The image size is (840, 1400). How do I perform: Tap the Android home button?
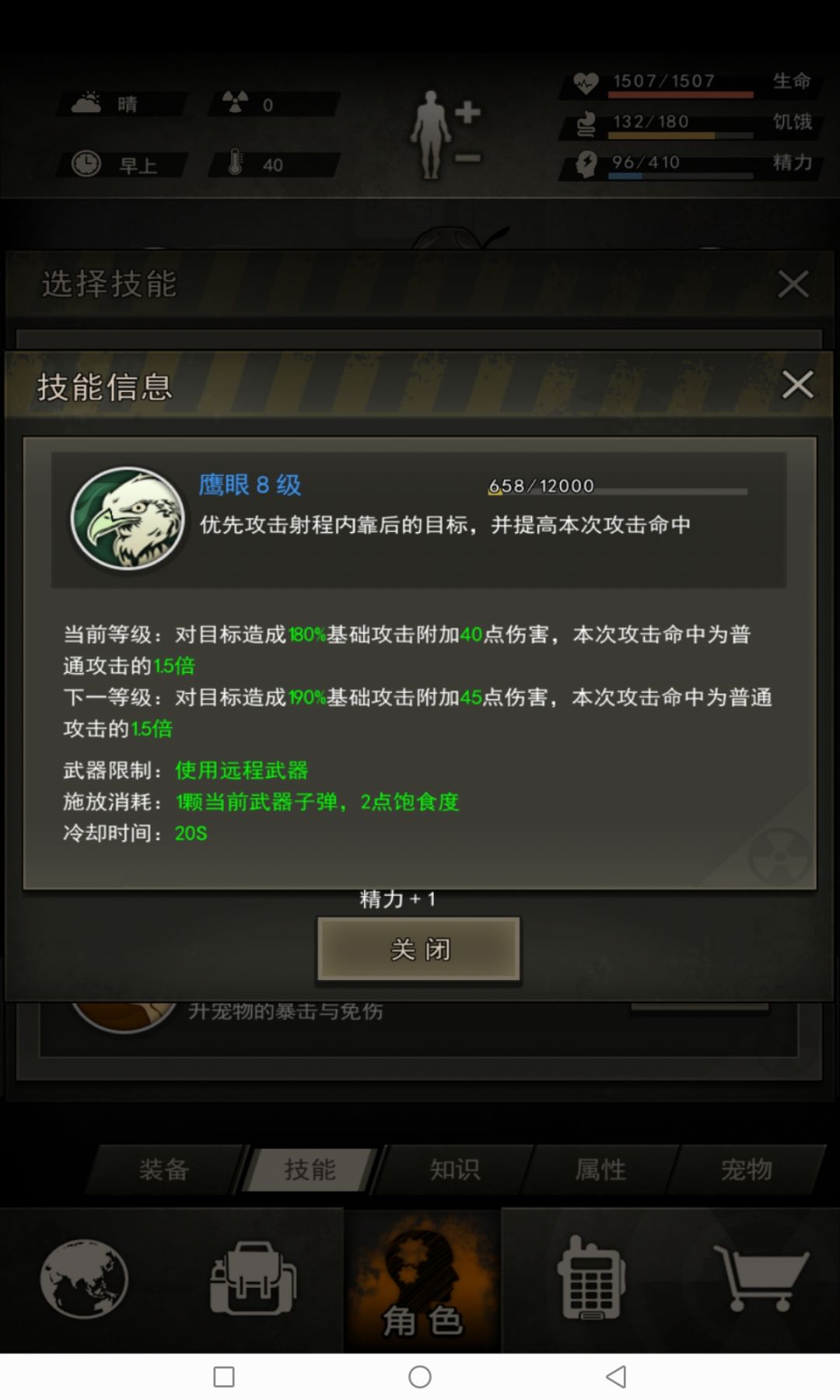[420, 1377]
